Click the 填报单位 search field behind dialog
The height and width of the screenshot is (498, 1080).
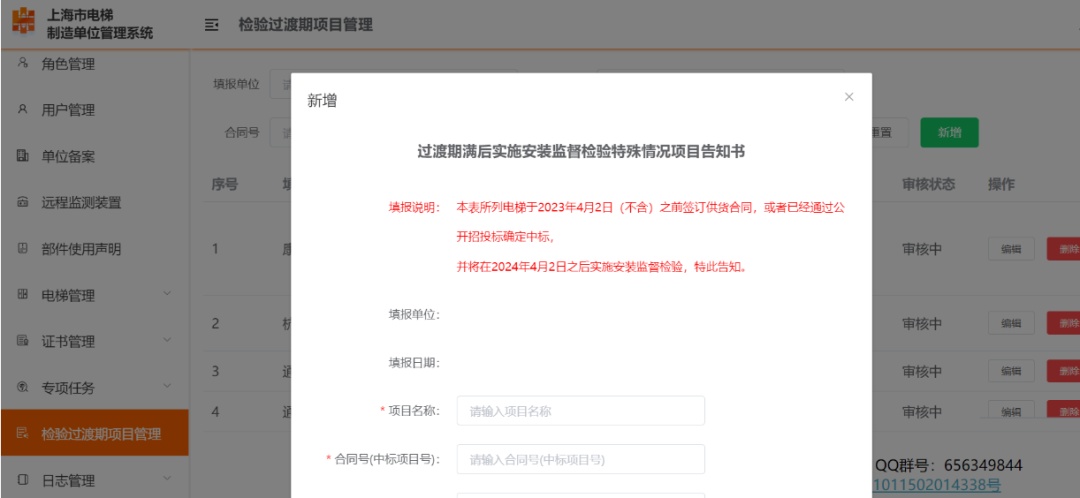click(x=280, y=84)
